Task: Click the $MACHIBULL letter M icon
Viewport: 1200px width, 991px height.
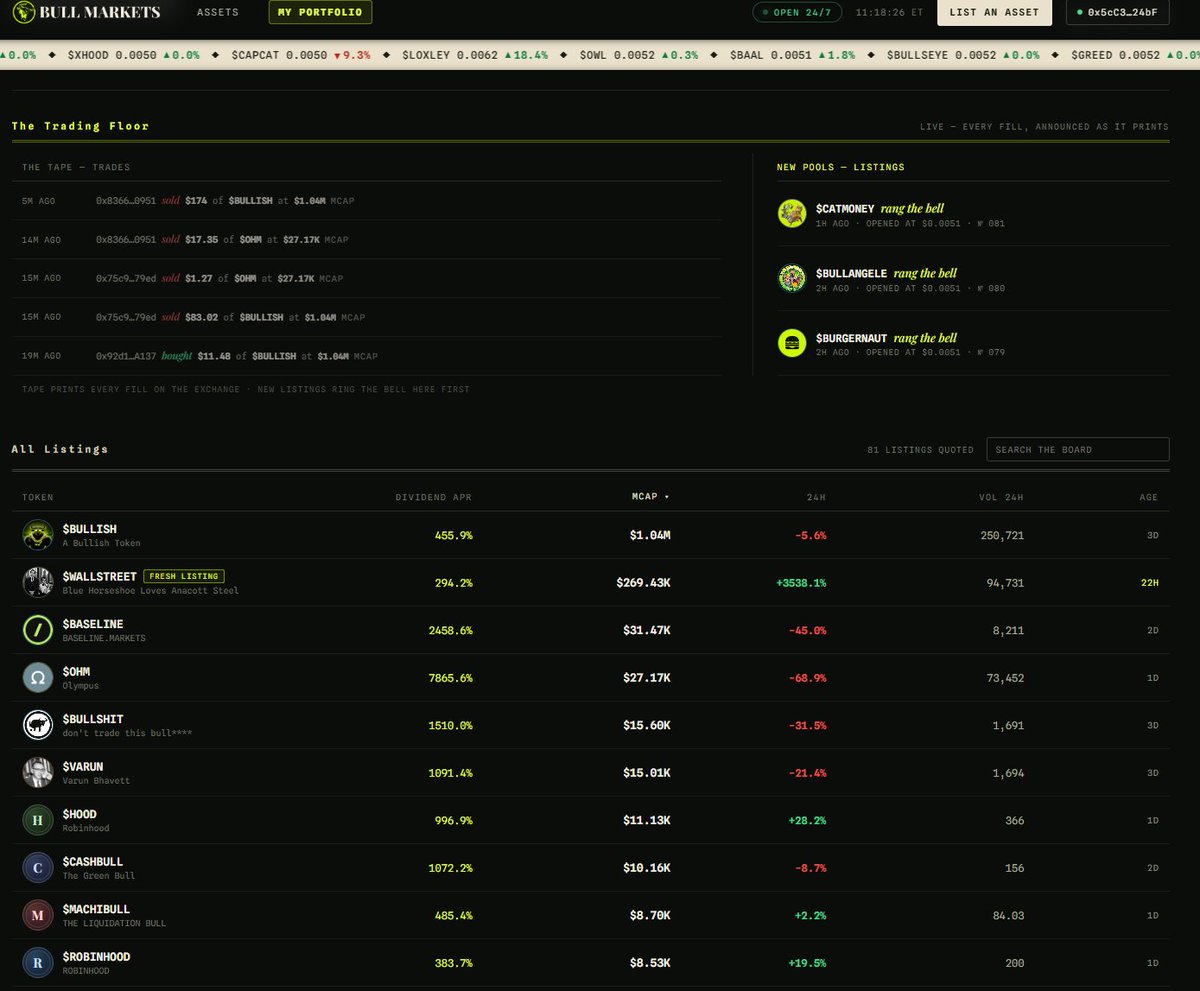Action: click(x=37, y=915)
